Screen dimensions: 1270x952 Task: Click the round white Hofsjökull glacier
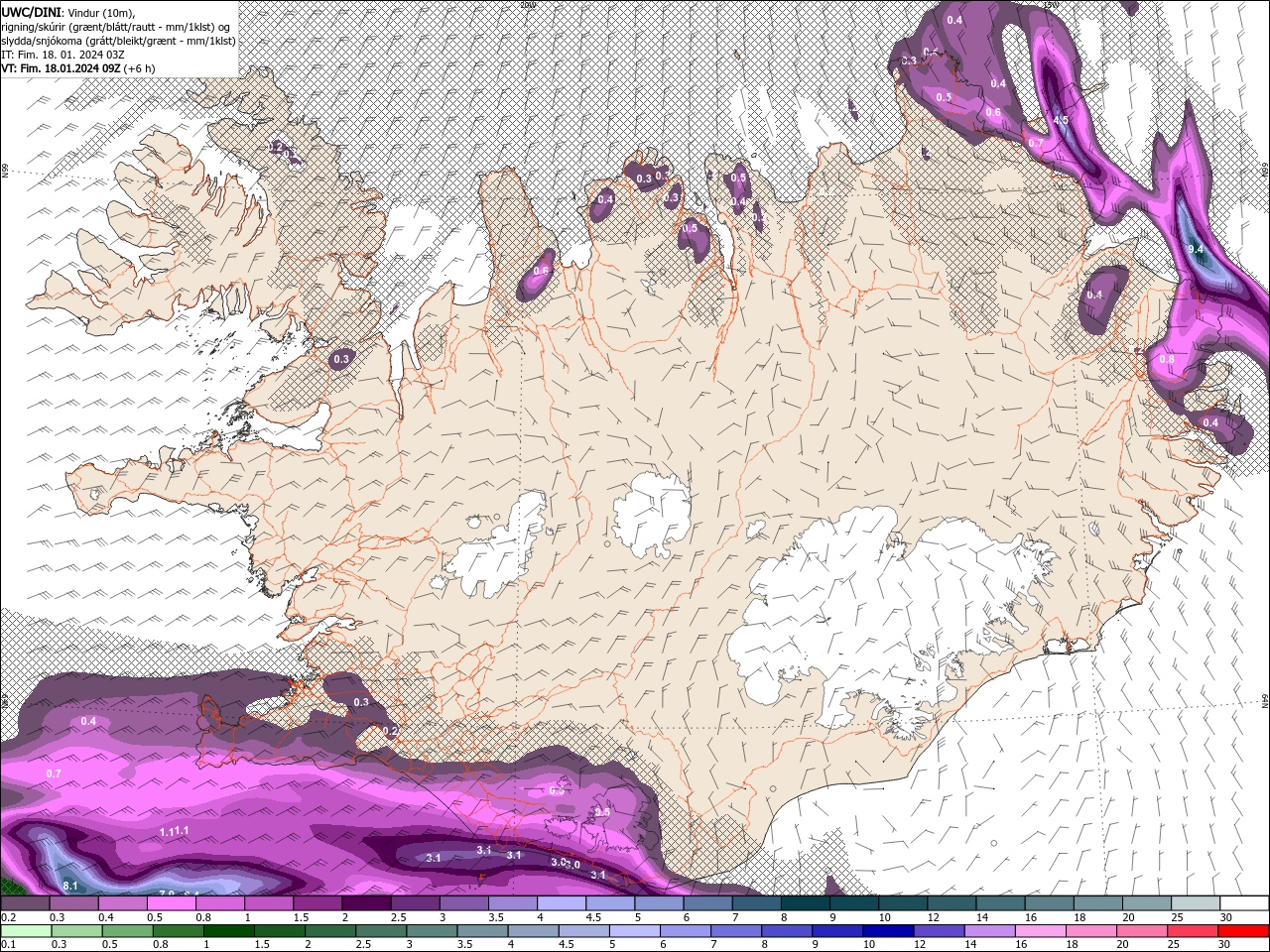click(x=652, y=514)
